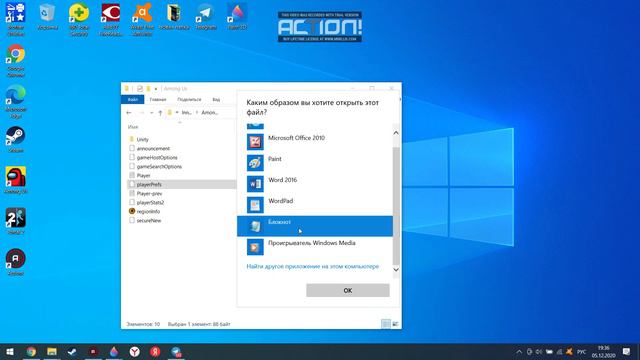The height and width of the screenshot is (360, 640).
Task: Open Yandex Browser from the taskbar
Action: point(134,351)
